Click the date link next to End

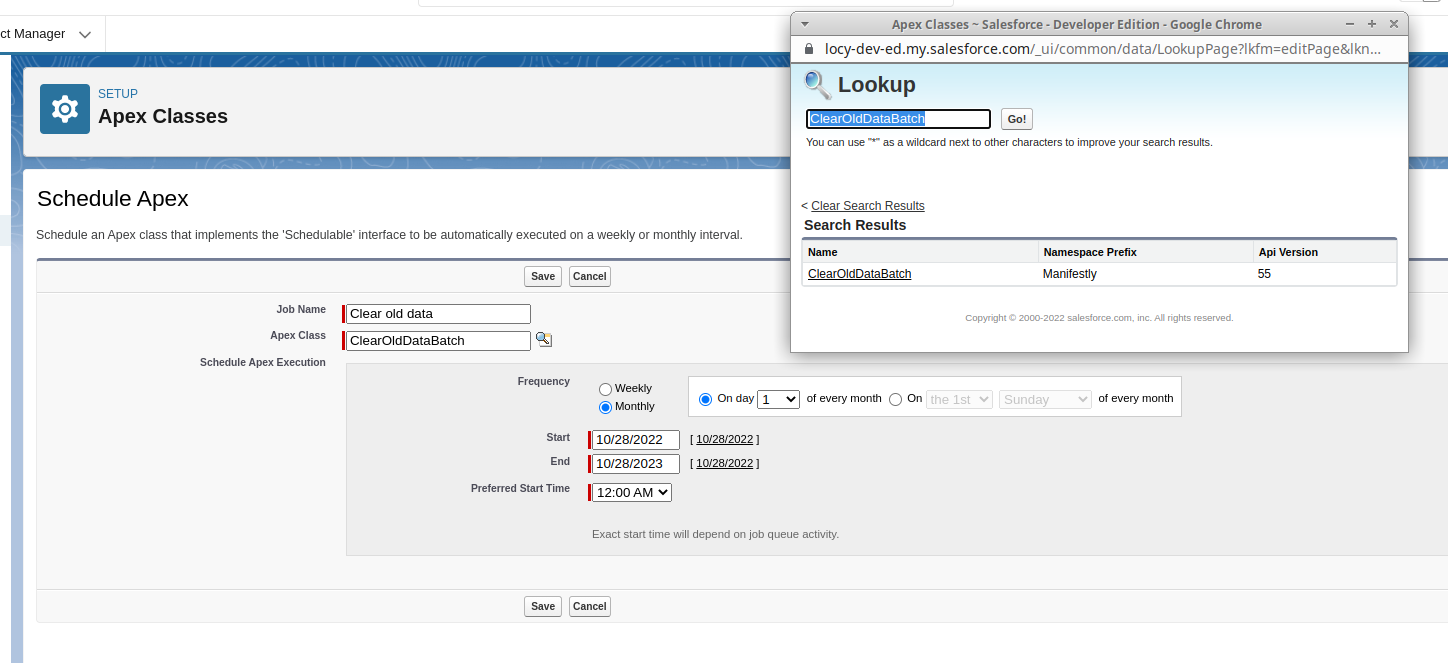point(725,463)
